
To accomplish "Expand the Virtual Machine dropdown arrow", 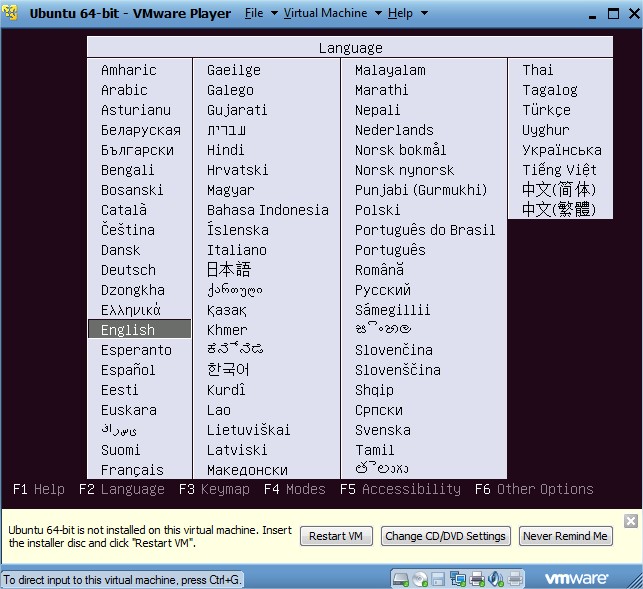I will 379,14.
